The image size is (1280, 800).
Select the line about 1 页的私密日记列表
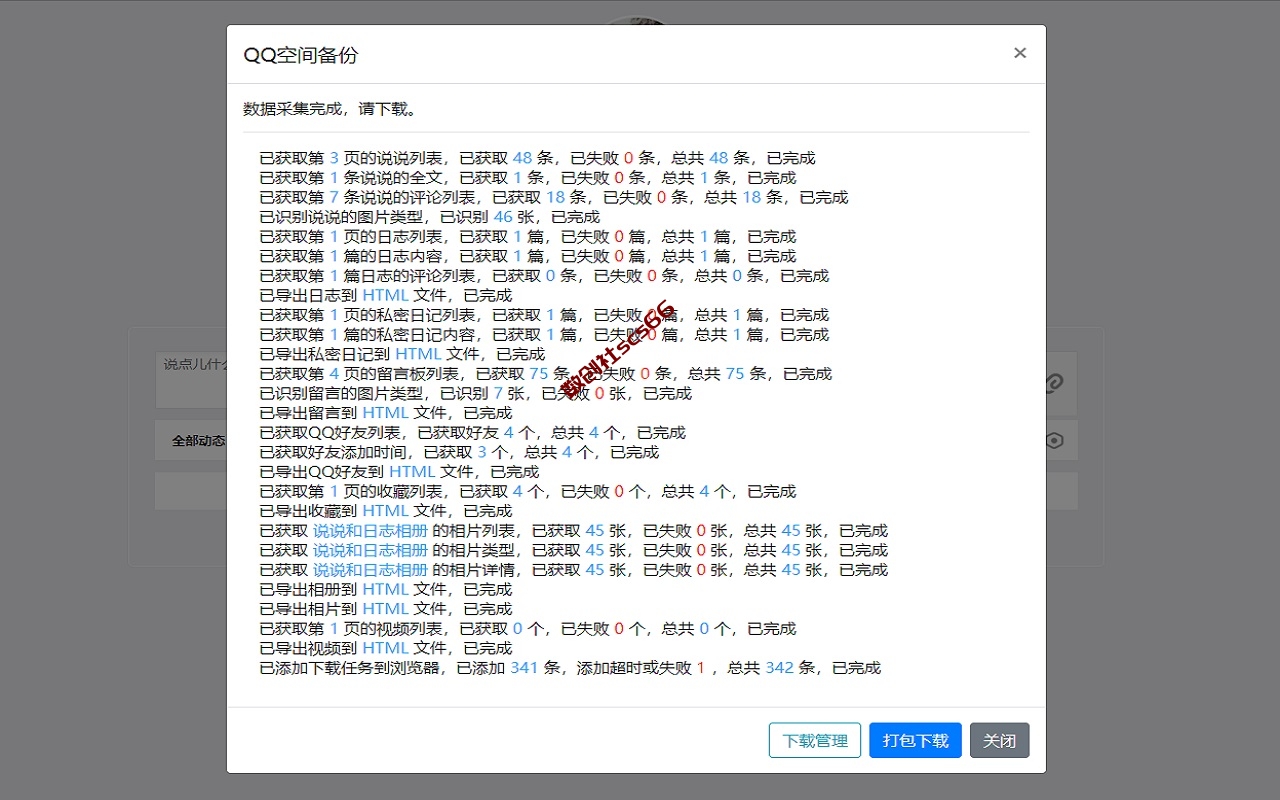(544, 315)
